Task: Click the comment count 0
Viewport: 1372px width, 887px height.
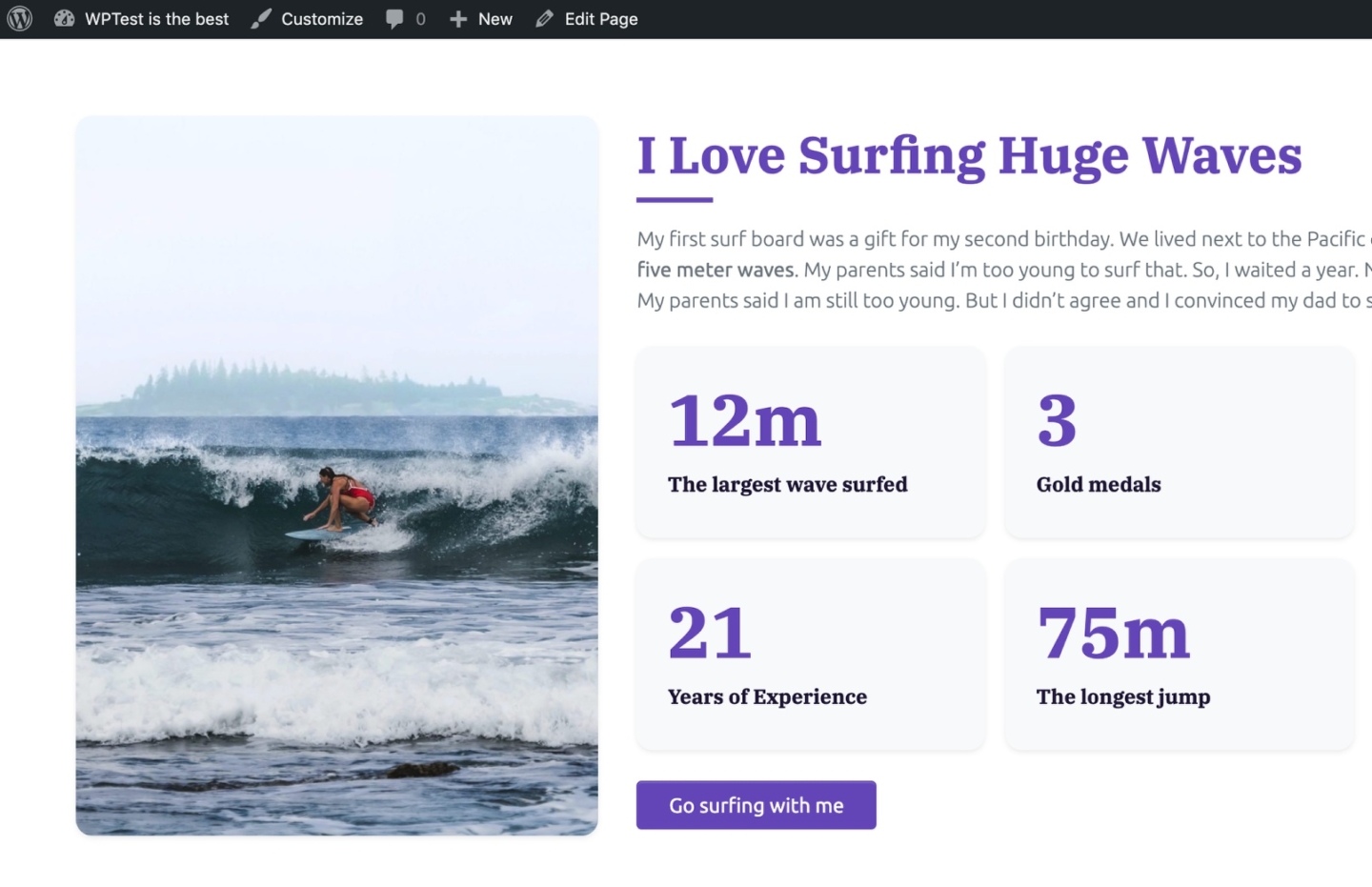Action: click(420, 19)
